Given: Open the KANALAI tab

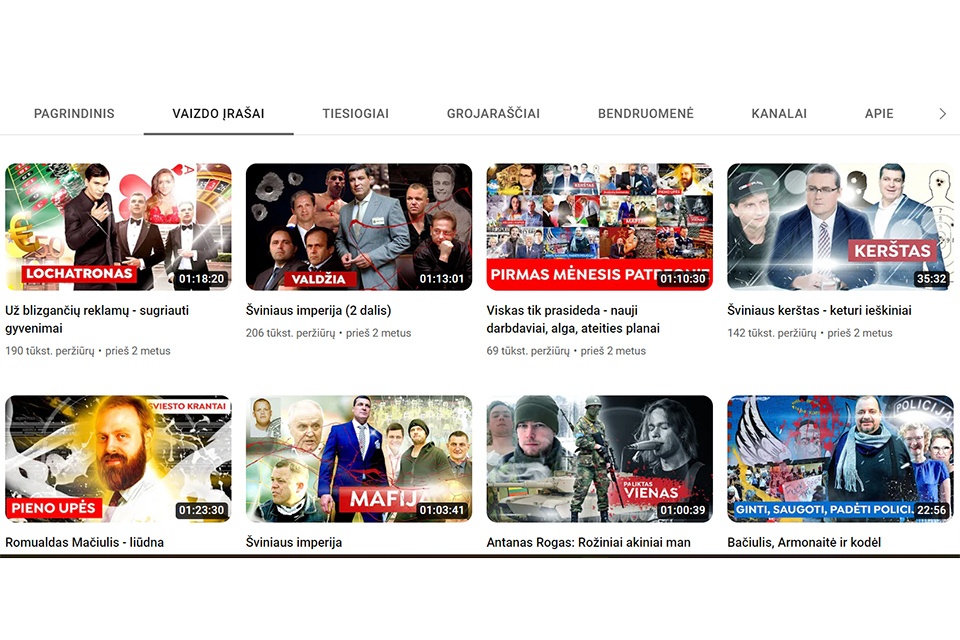Looking at the screenshot, I should point(779,114).
